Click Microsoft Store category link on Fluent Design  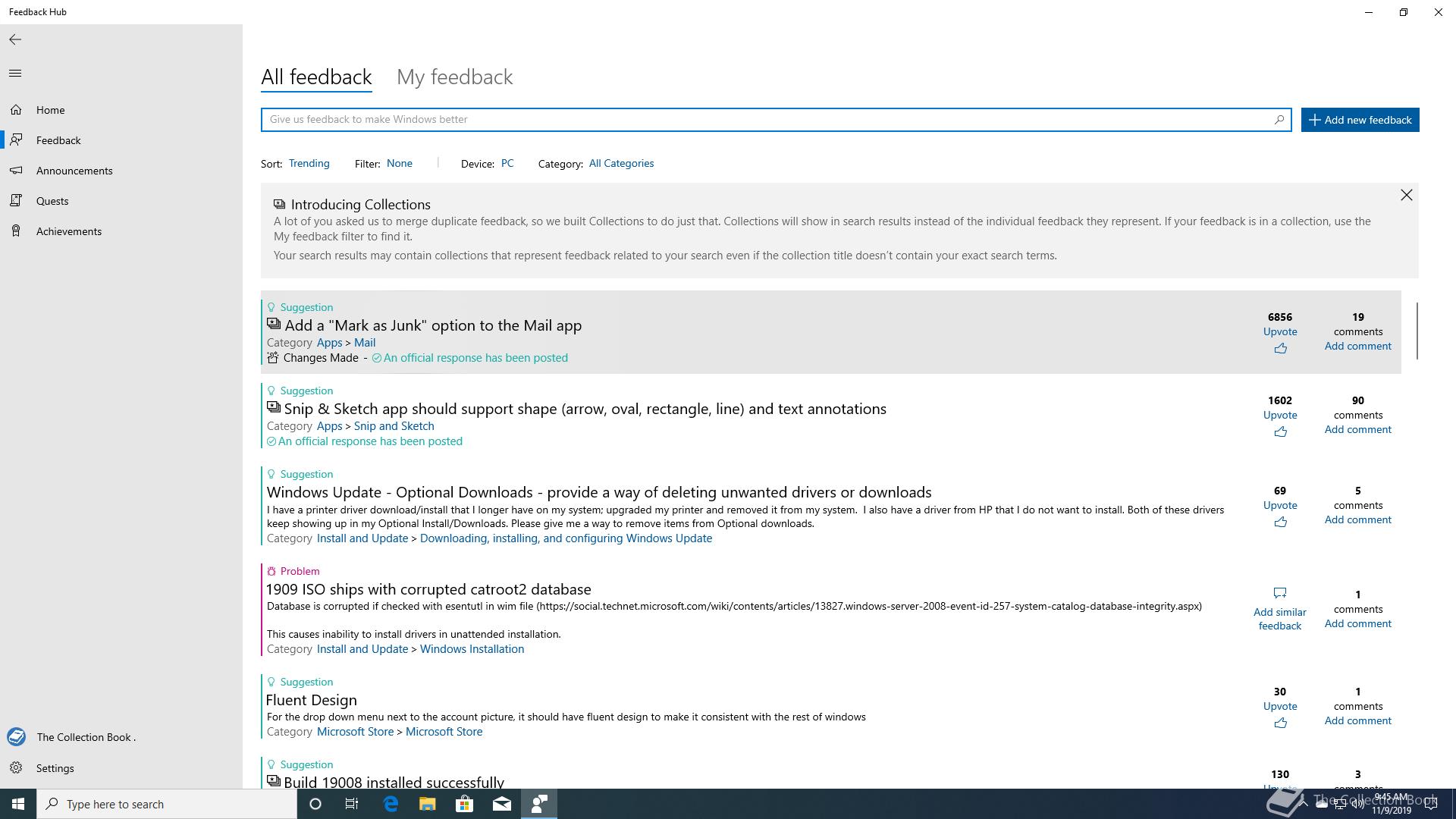pos(444,732)
